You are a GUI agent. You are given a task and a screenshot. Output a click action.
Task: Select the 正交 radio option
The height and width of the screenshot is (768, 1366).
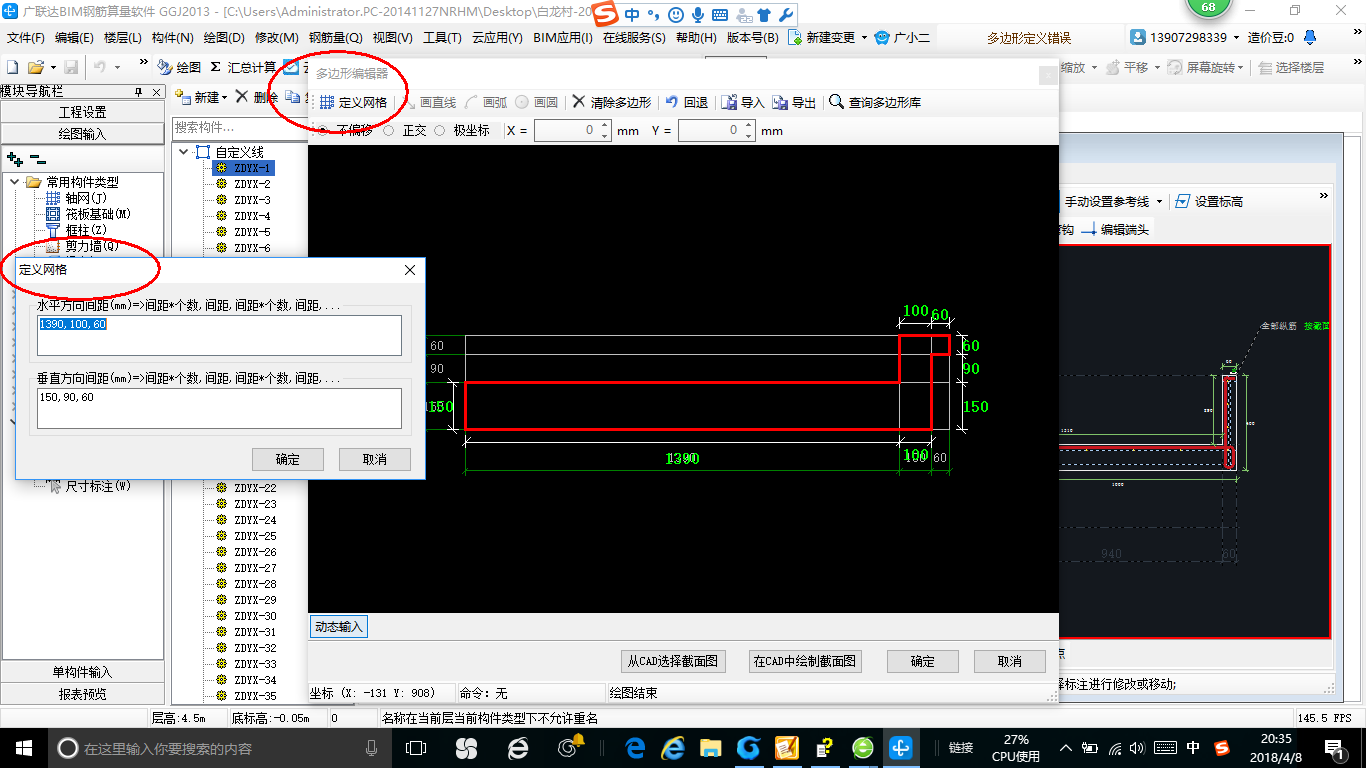click(388, 130)
